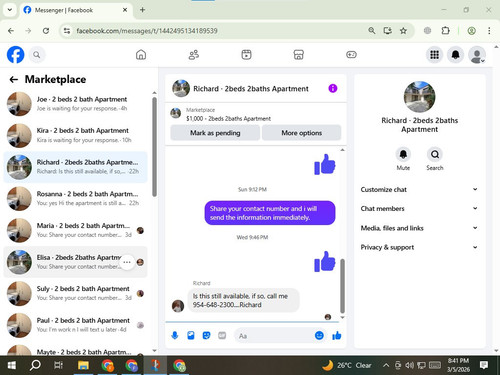Open the Facebook menu grid icon
This screenshot has width=500, height=375.
(x=434, y=55)
